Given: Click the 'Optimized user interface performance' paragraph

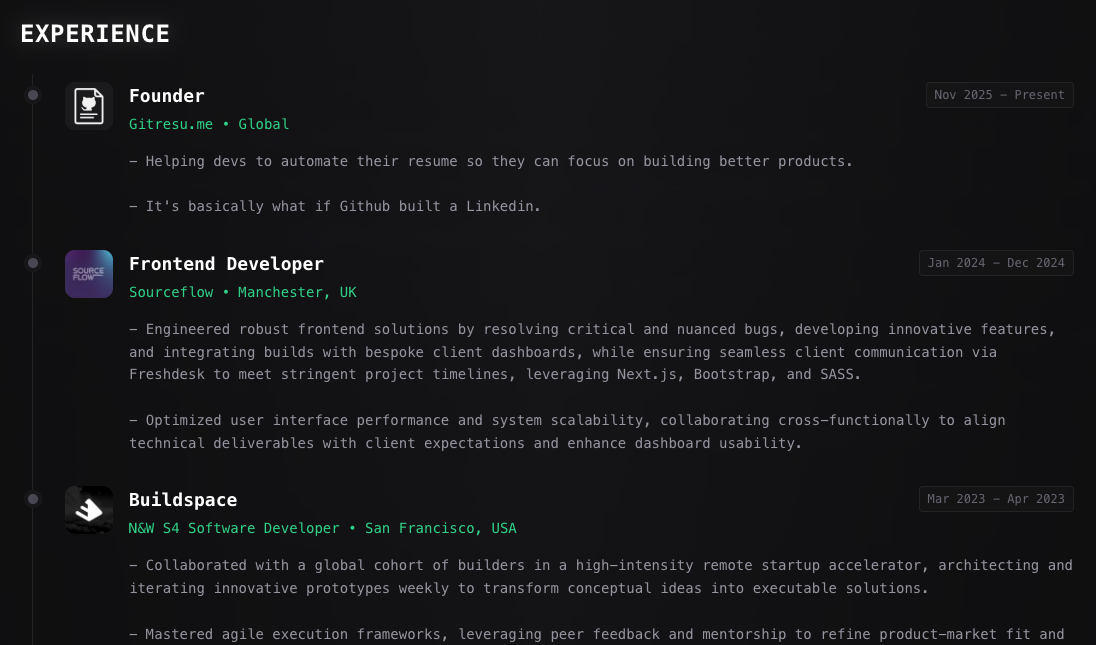Looking at the screenshot, I should pyautogui.click(x=567, y=431).
